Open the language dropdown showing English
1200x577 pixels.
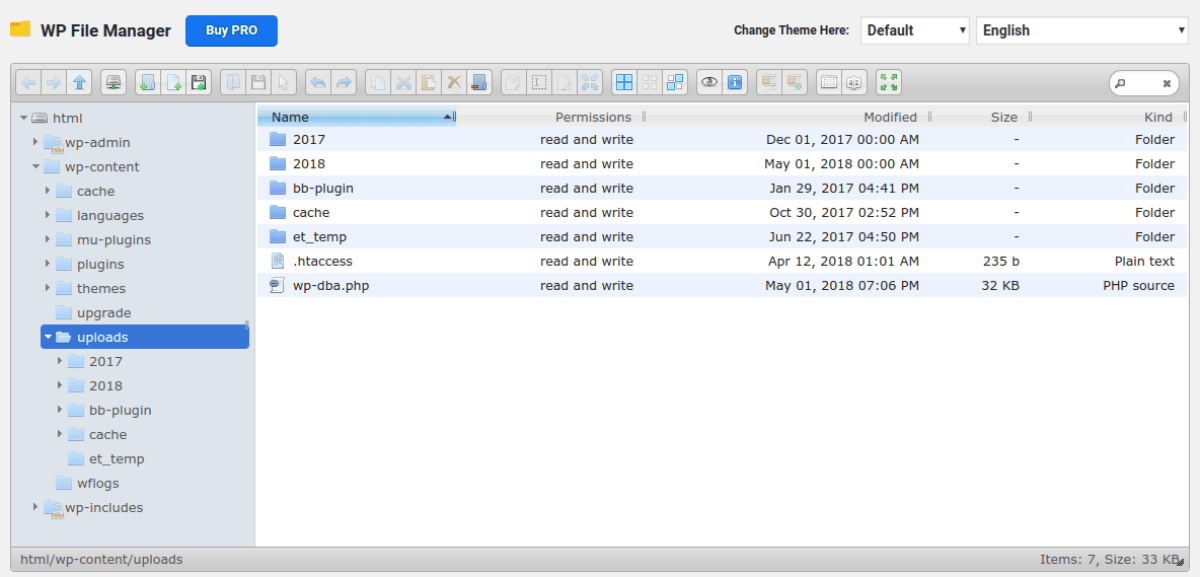[x=1082, y=30]
